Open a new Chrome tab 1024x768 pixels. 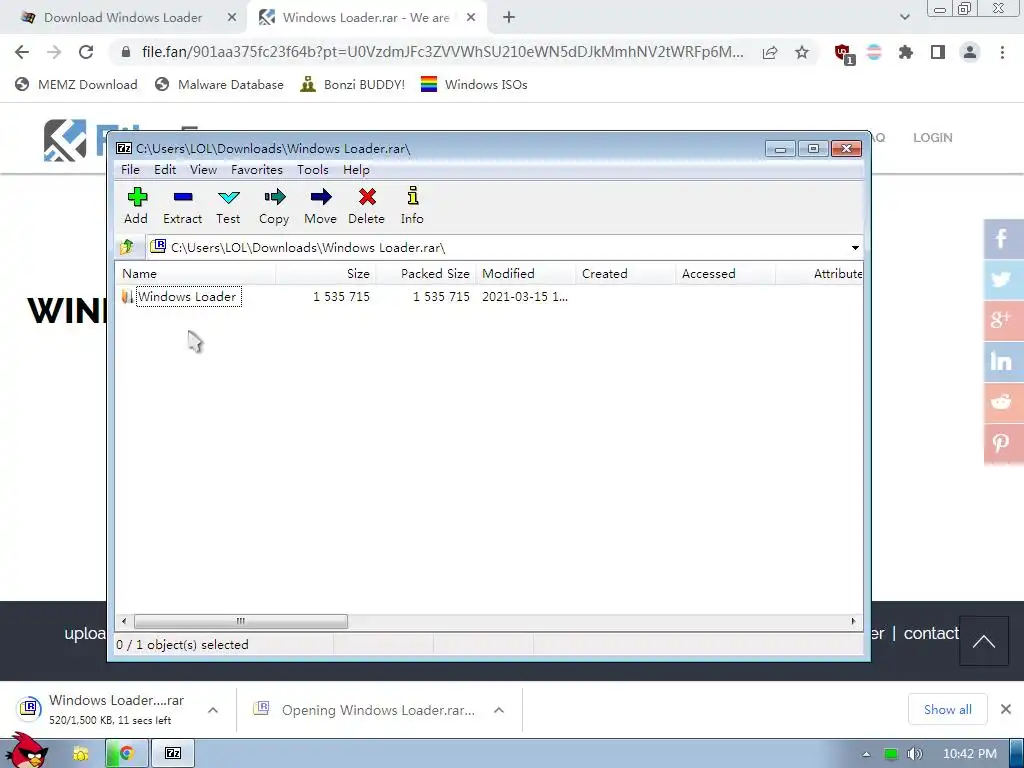[509, 18]
